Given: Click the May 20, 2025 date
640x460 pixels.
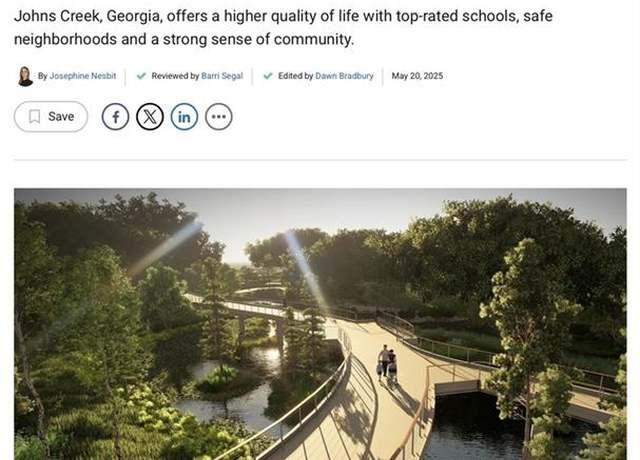Looking at the screenshot, I should tap(417, 76).
